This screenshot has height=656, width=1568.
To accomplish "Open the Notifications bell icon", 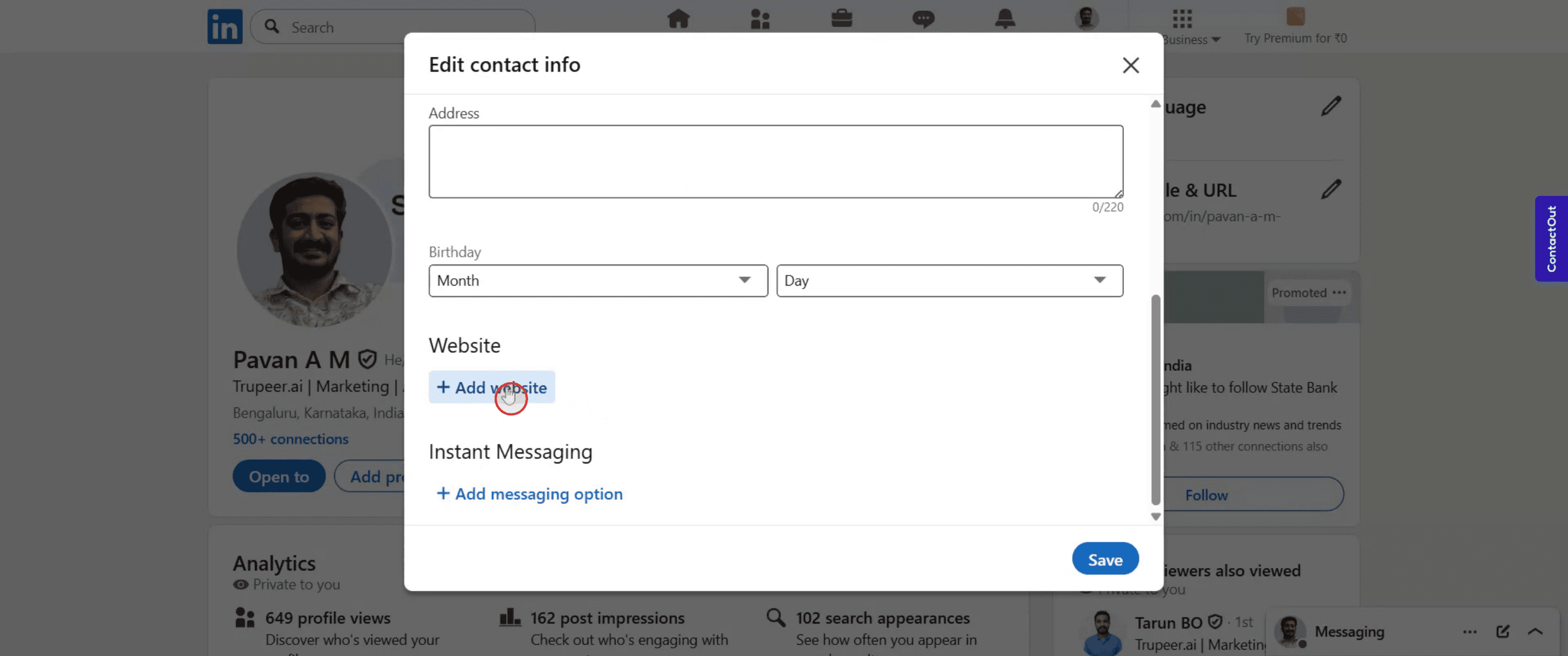I will point(1005,19).
